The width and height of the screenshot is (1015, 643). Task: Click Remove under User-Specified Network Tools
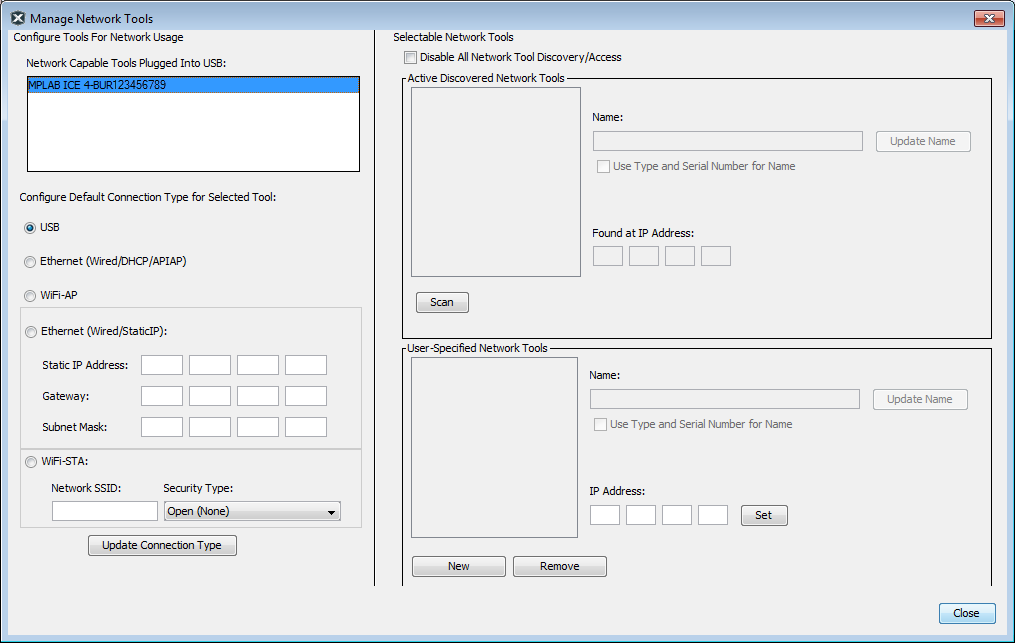click(559, 566)
